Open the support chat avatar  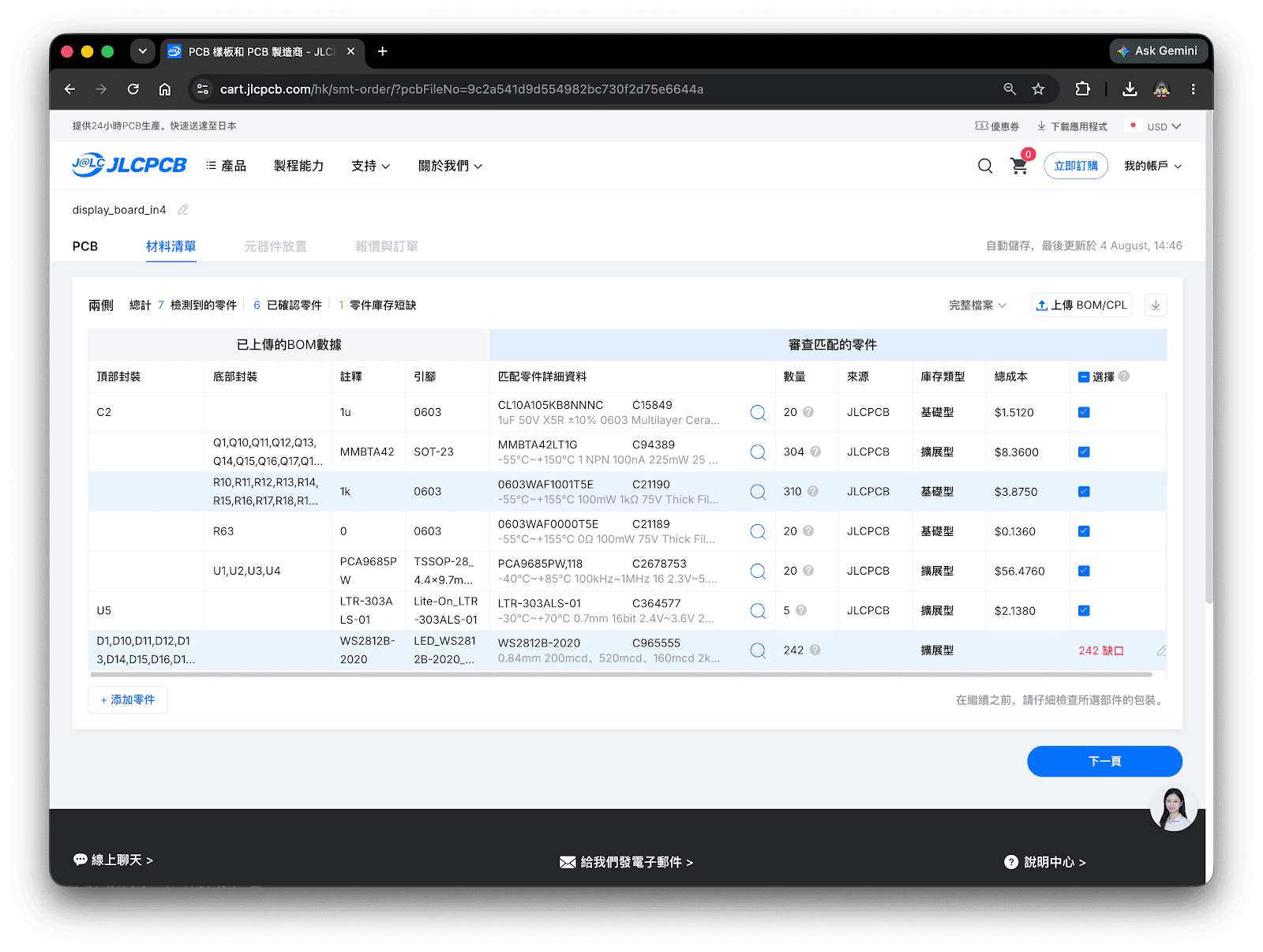(x=1173, y=809)
